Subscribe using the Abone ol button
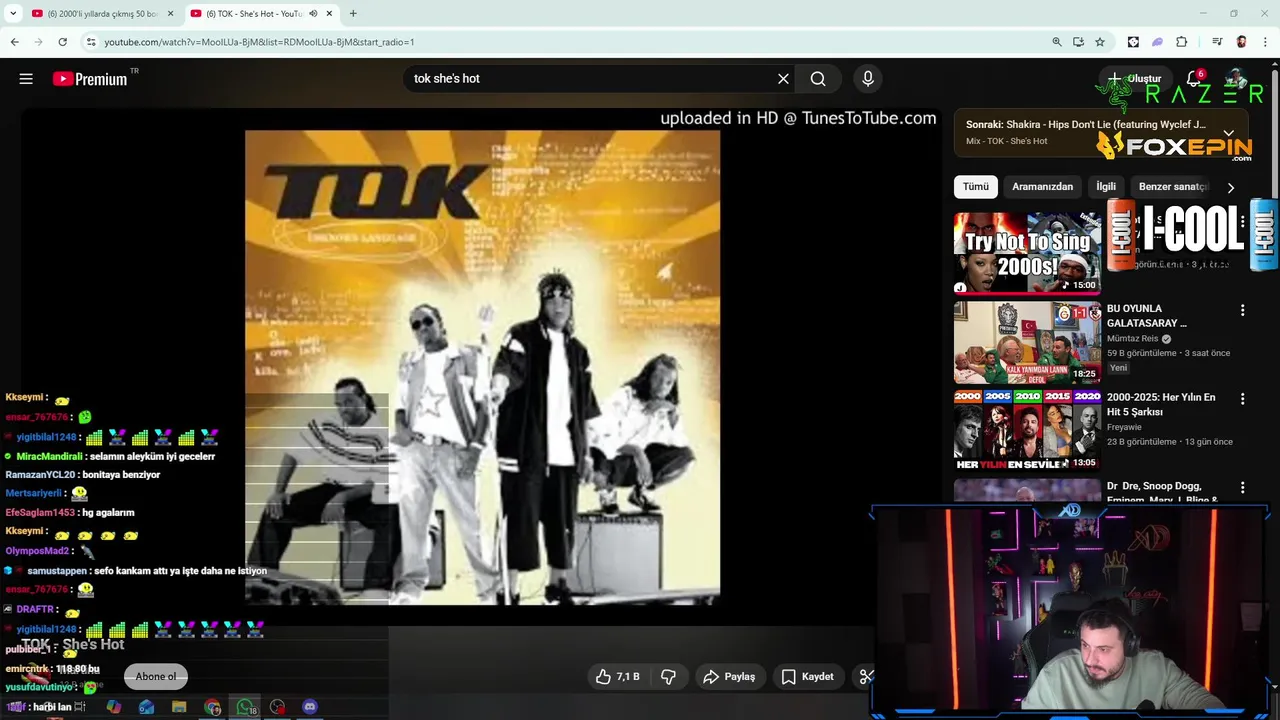 click(156, 677)
